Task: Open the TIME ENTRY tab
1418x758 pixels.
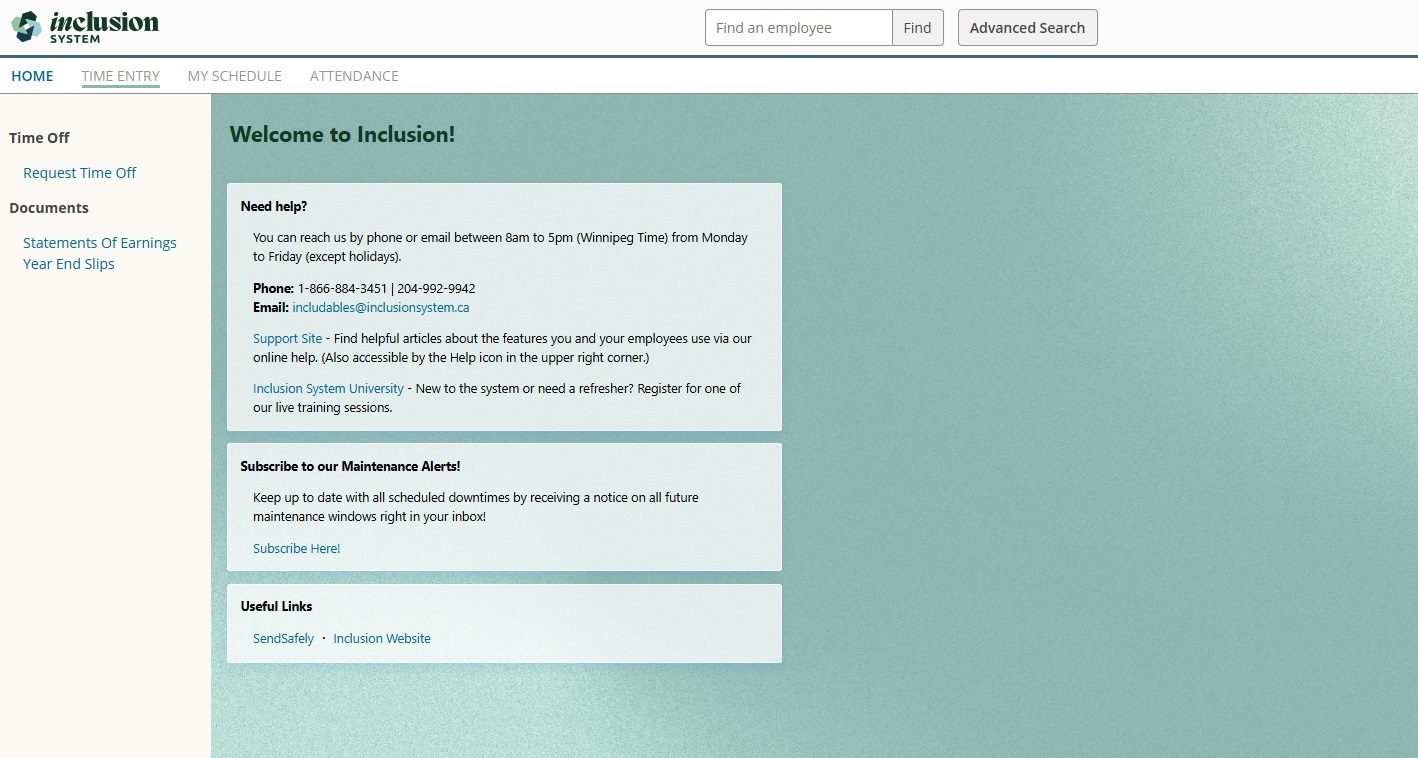Action: point(121,76)
